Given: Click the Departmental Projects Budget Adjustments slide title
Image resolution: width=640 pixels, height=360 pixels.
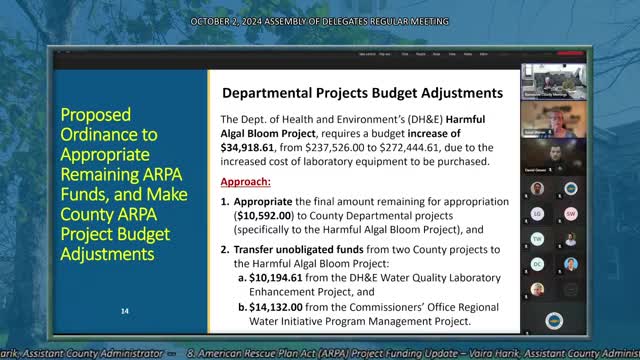Looking at the screenshot, I should point(362,93).
